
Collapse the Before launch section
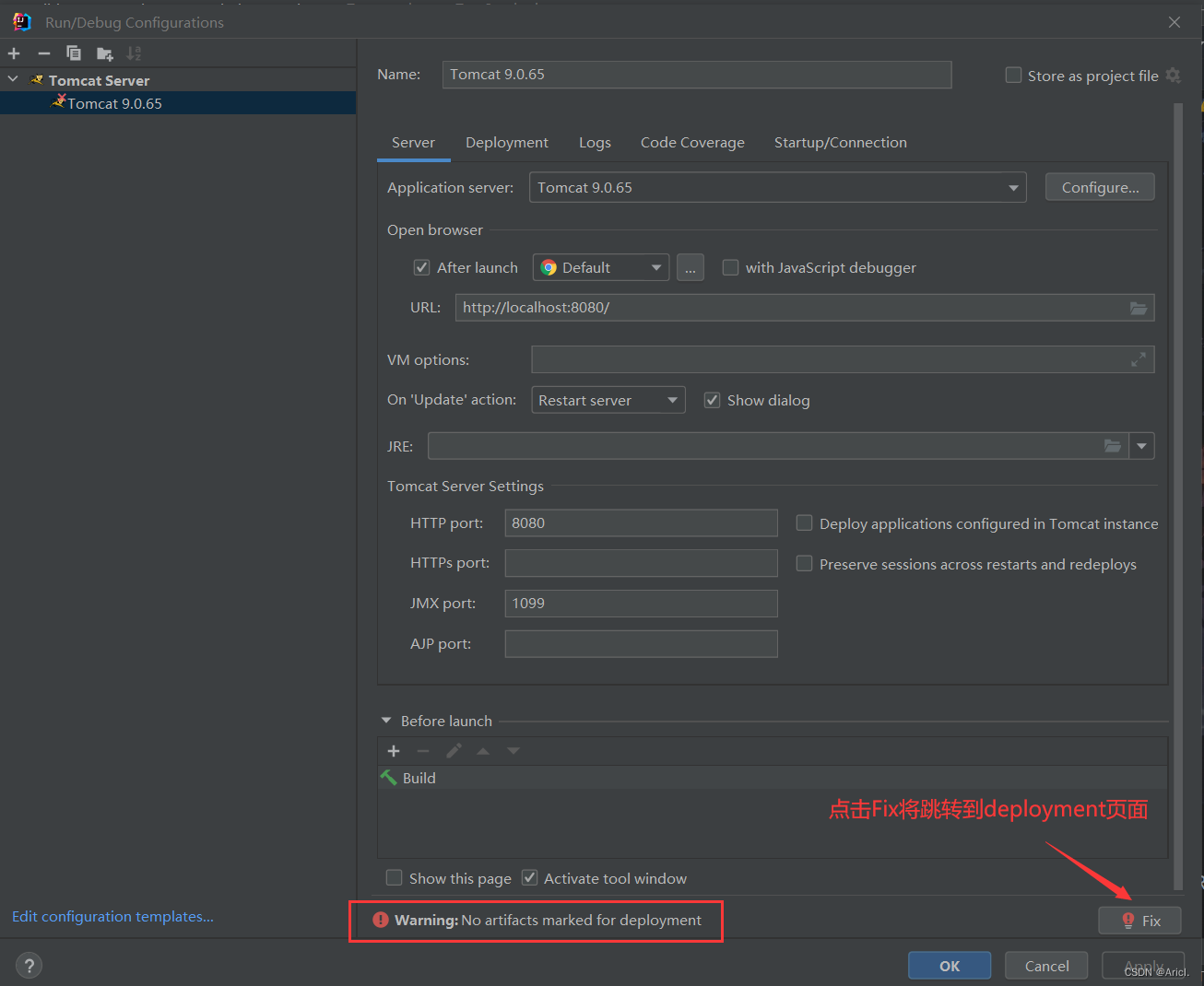[386, 721]
